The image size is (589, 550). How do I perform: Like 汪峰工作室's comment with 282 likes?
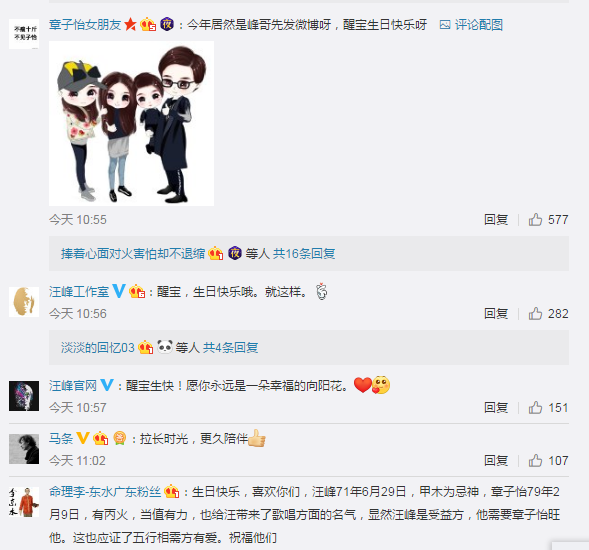[548, 314]
